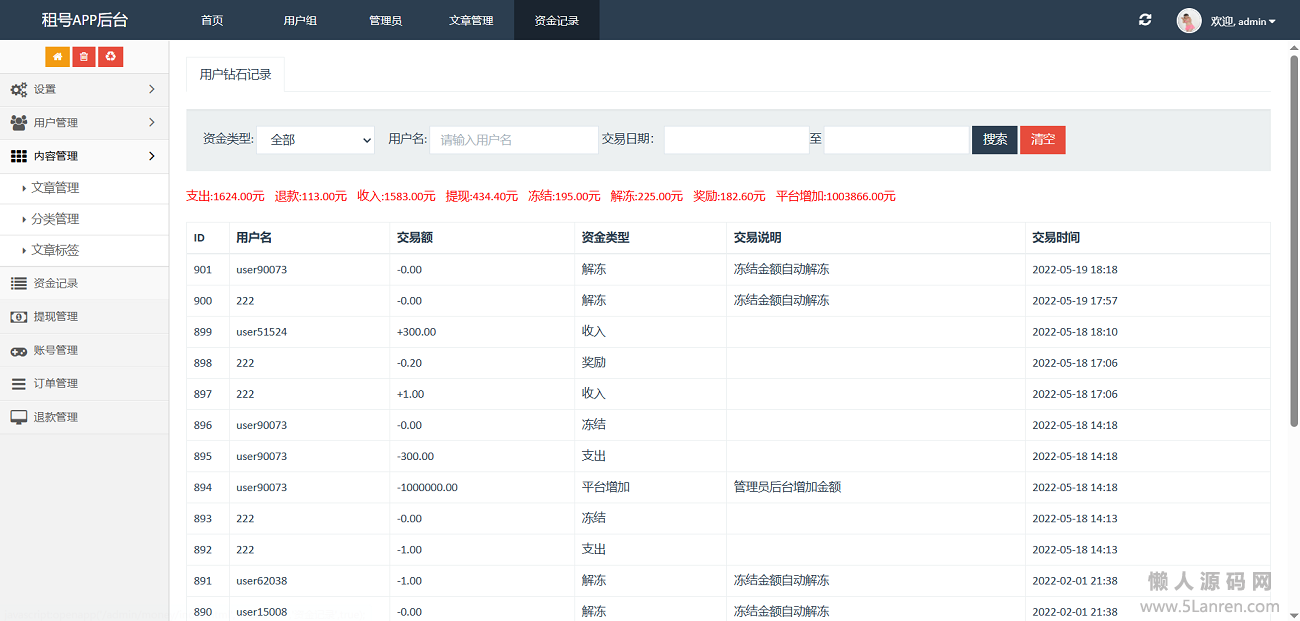Open 账号管理 via its gamepad icon
The width and height of the screenshot is (1300, 621).
point(19,351)
